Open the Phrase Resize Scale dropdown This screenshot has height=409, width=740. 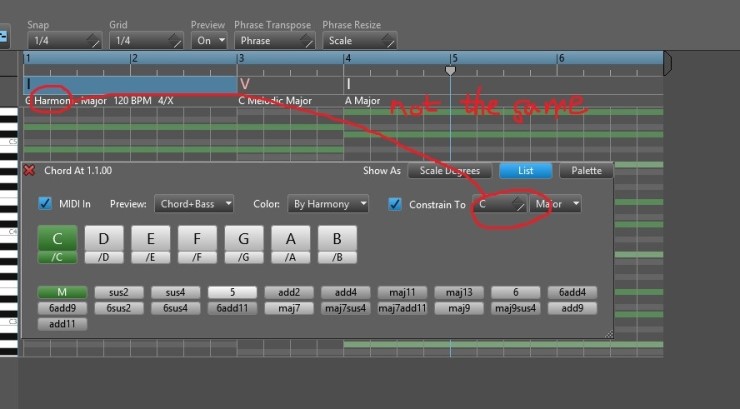point(360,41)
